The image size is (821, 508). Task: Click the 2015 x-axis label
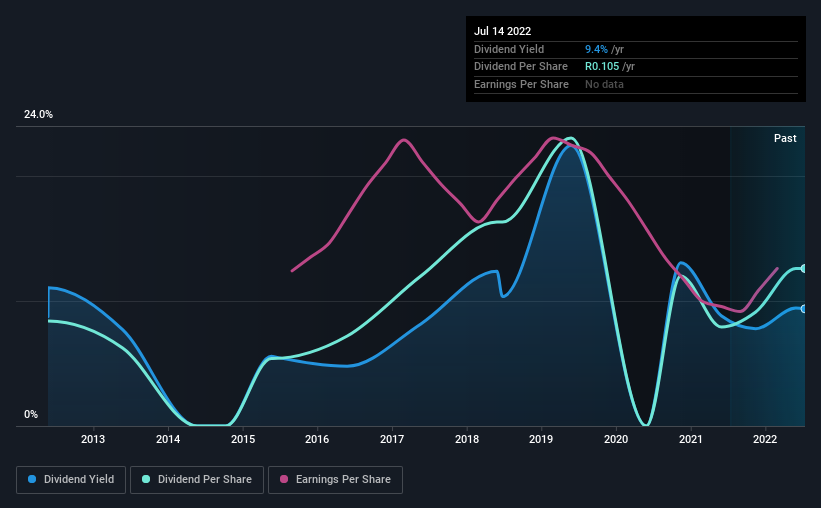243,439
